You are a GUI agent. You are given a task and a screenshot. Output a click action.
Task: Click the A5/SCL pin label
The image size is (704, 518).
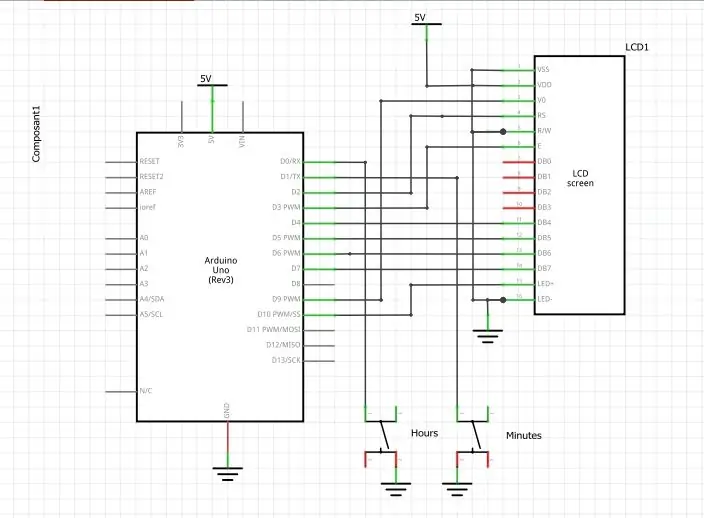click(x=151, y=314)
